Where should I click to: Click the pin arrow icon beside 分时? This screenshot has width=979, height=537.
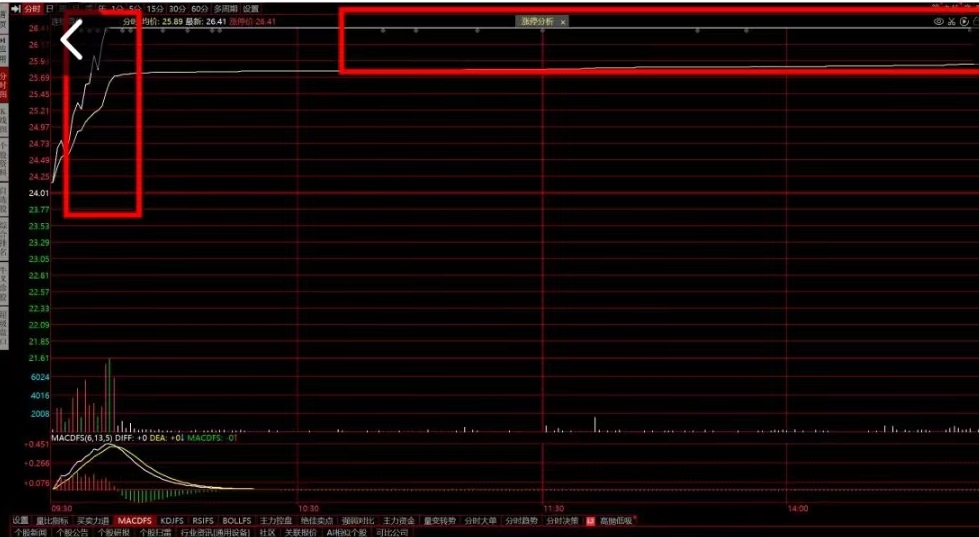tap(15, 8)
